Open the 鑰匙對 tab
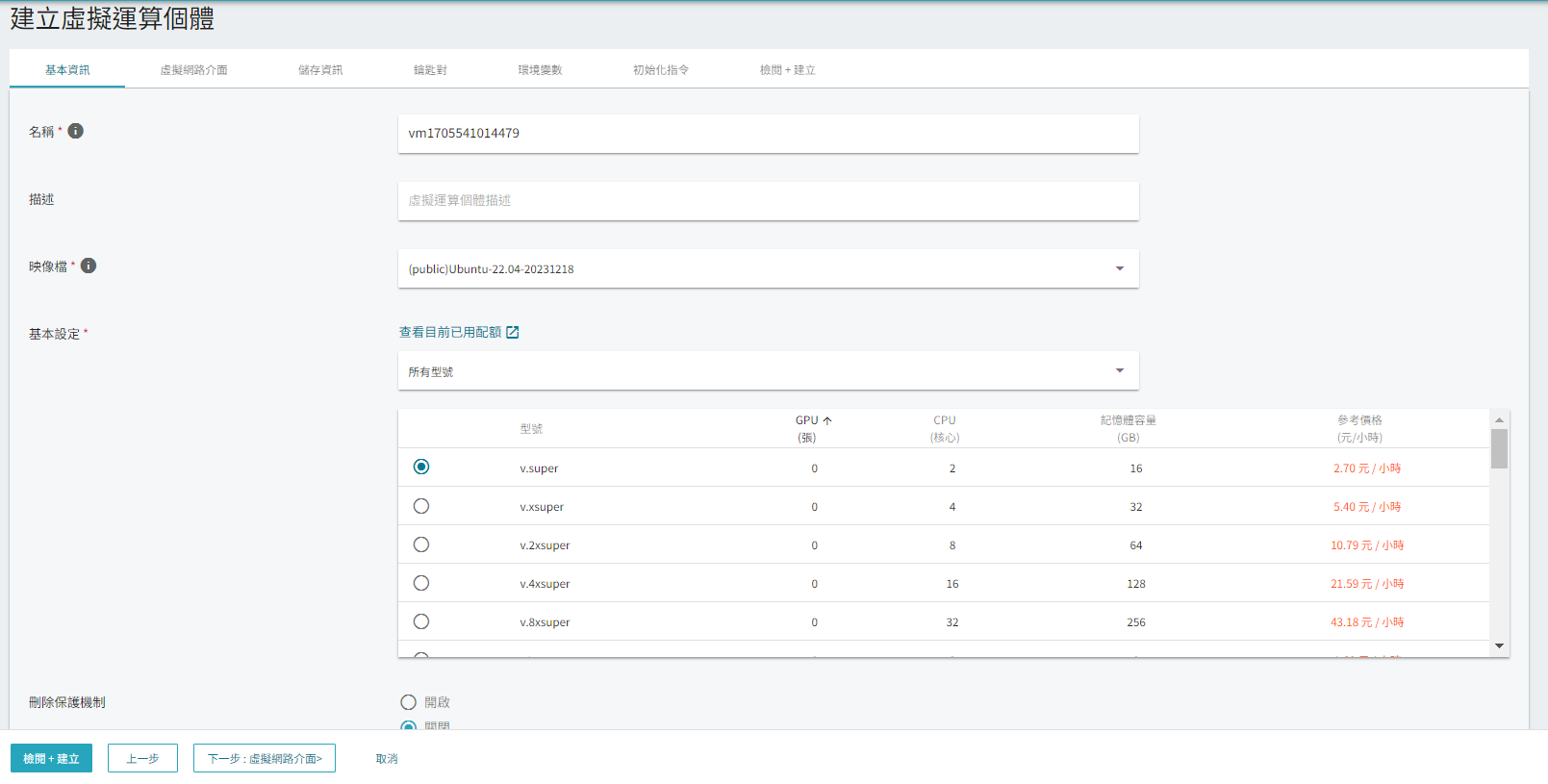The width and height of the screenshot is (1548, 784). tap(430, 69)
